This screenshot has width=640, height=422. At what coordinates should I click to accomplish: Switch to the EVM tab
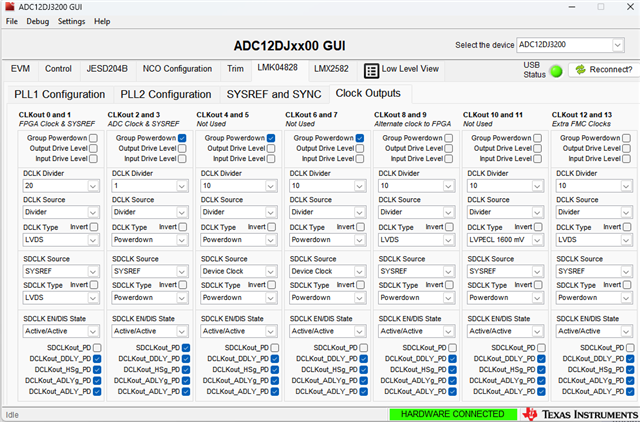pyautogui.click(x=20, y=69)
